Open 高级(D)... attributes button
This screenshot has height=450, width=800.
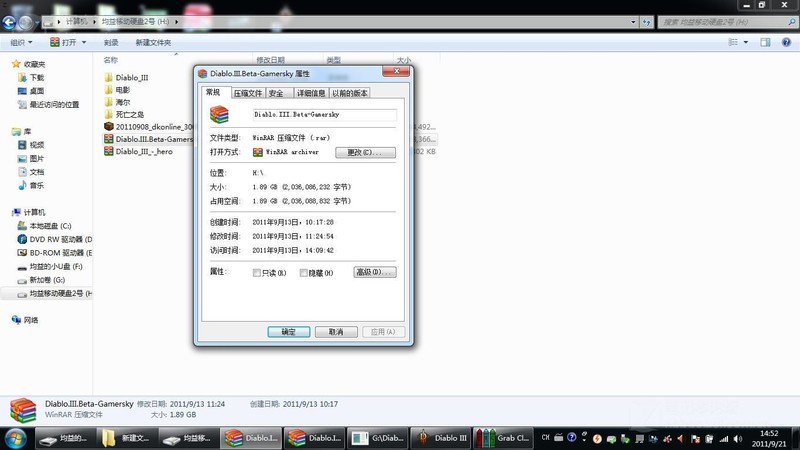point(375,272)
